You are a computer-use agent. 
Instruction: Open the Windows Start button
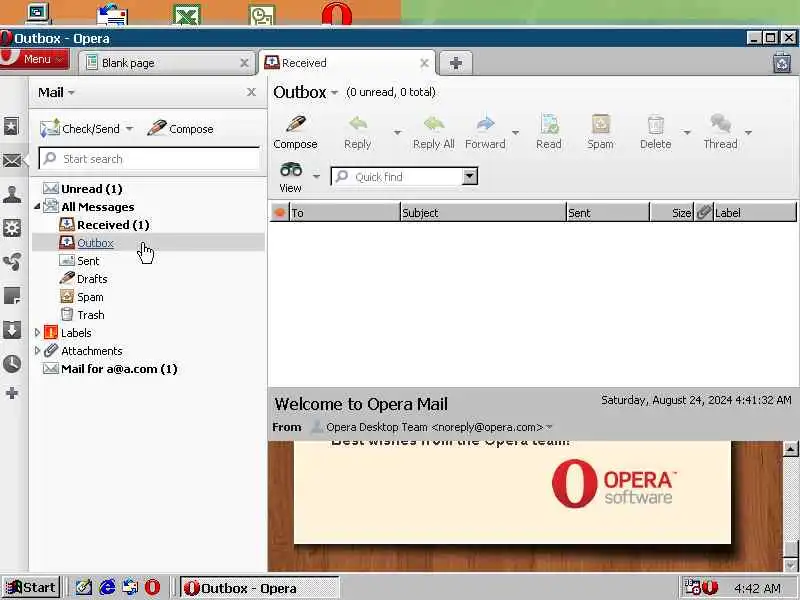31,588
